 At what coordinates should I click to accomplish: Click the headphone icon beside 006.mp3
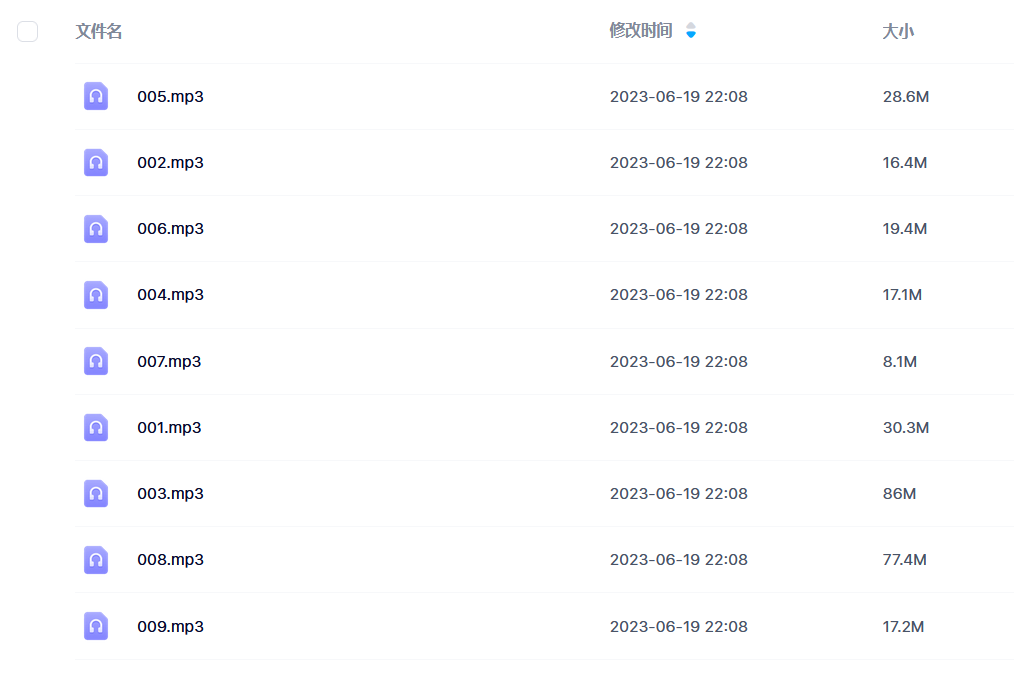tap(96, 228)
